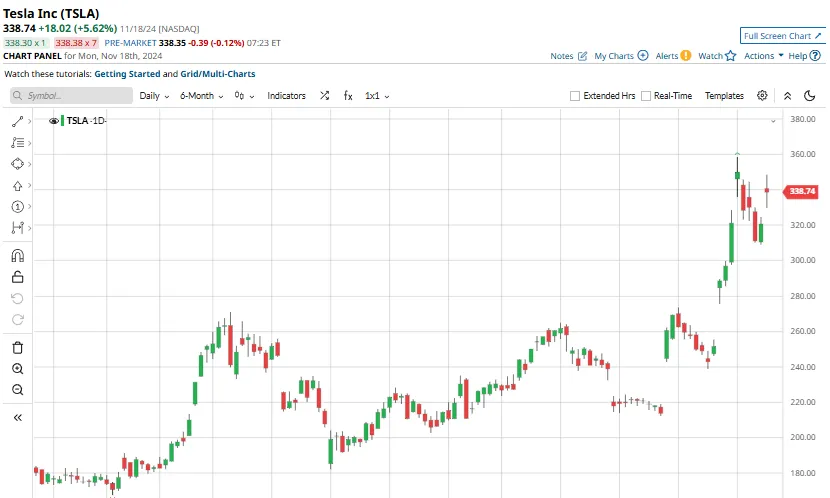Click the TSLA -1D- series label
Screen dimensions: 830x498
click(x=86, y=121)
